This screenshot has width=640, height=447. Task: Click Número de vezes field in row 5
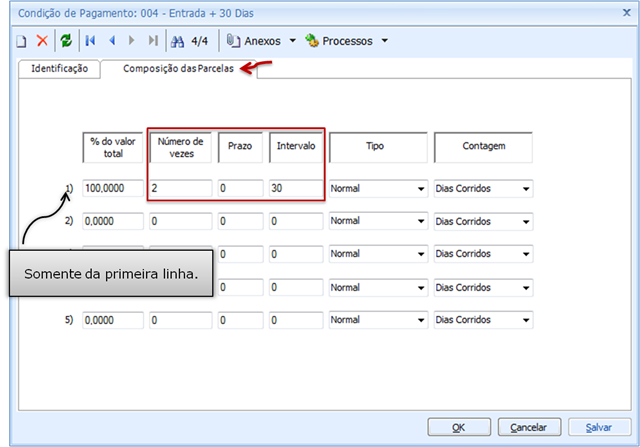180,320
